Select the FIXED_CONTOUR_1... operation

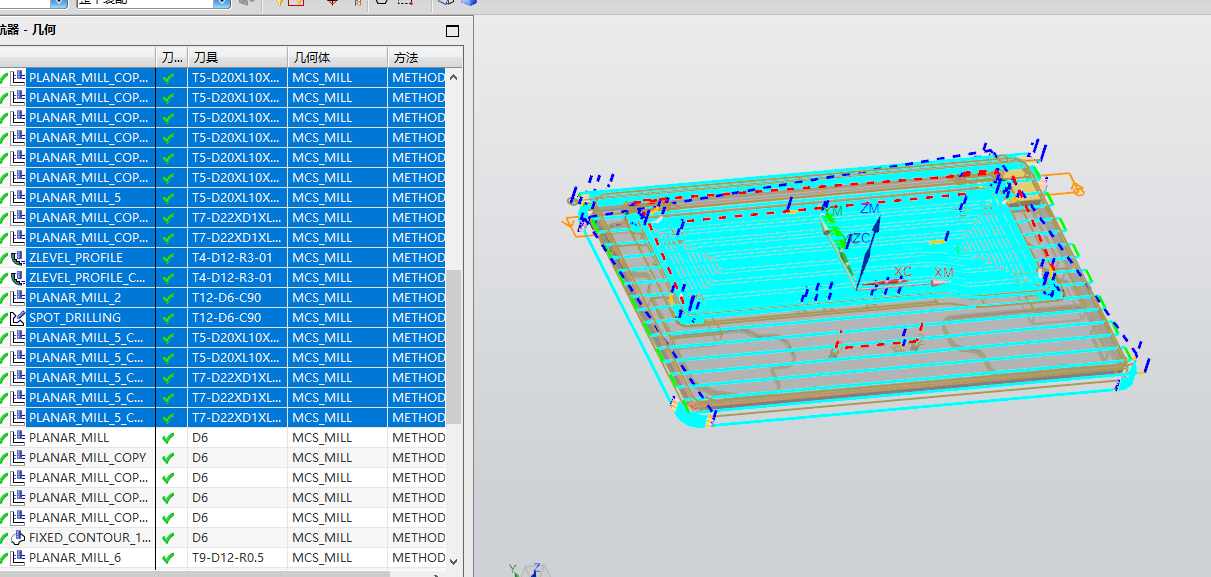[89, 537]
